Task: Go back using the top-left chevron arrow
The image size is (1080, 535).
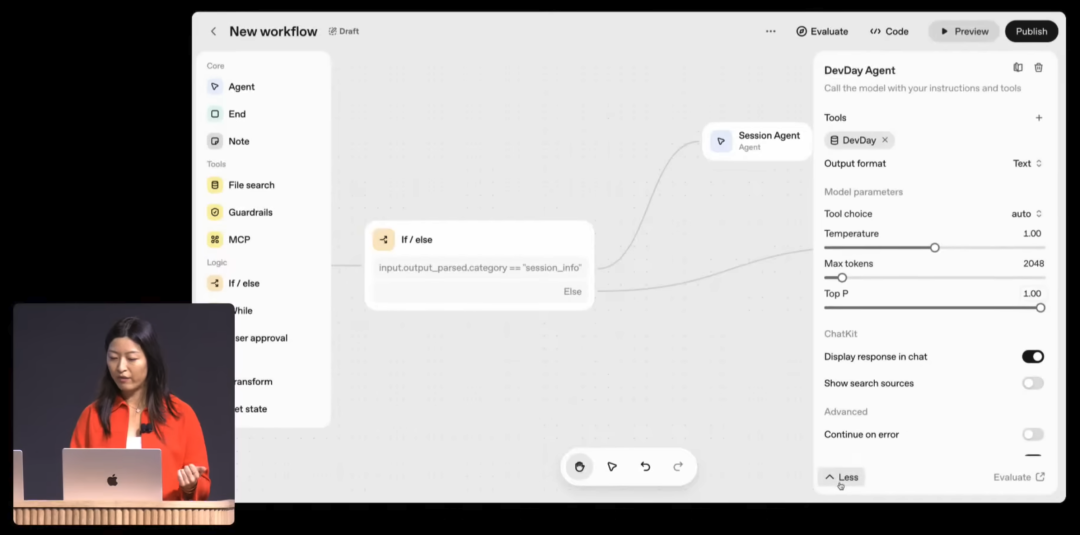Action: (213, 32)
